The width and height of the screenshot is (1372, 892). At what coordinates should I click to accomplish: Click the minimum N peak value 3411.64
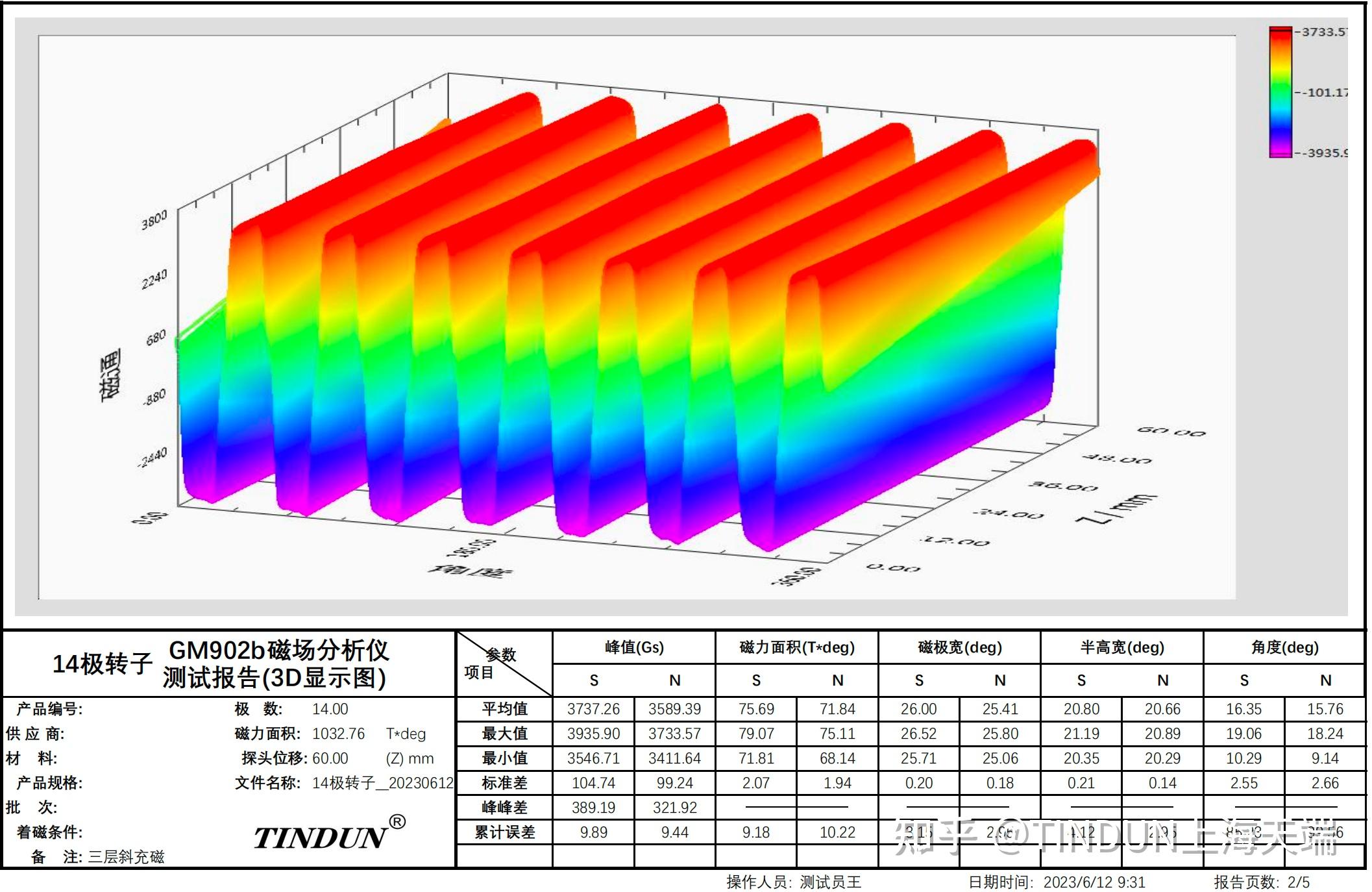point(675,758)
